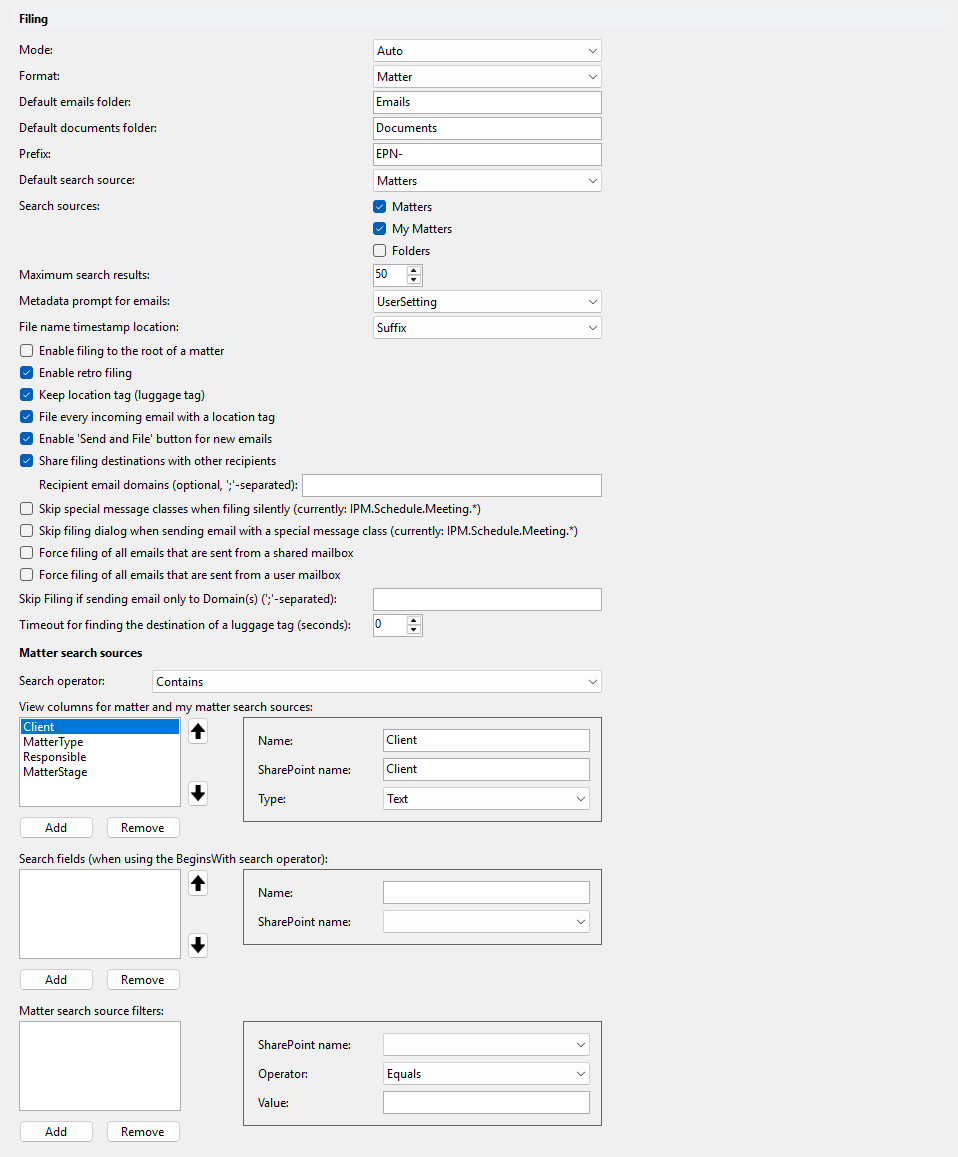Select MatterStage in view columns list
The image size is (958, 1157).
(100, 772)
